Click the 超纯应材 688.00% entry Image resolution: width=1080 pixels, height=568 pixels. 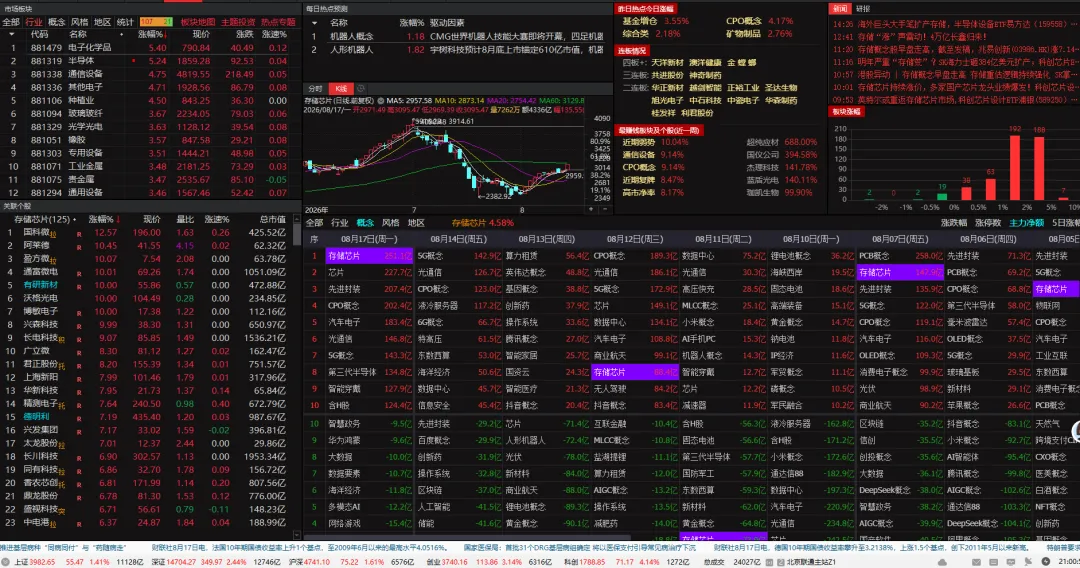tap(782, 142)
